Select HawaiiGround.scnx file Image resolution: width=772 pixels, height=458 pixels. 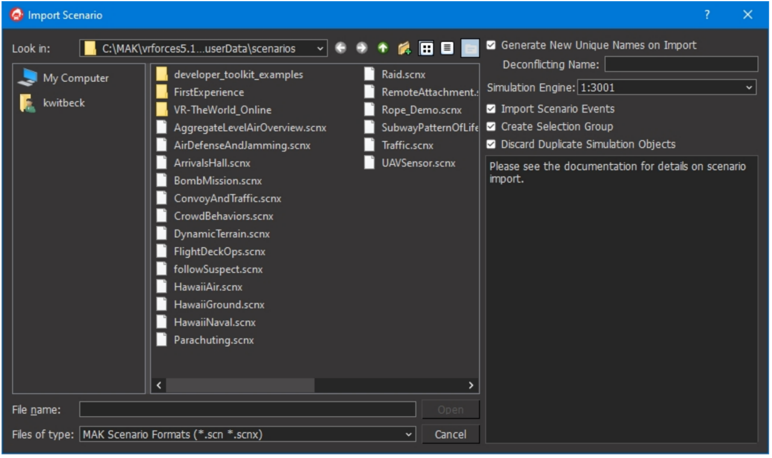(210, 305)
